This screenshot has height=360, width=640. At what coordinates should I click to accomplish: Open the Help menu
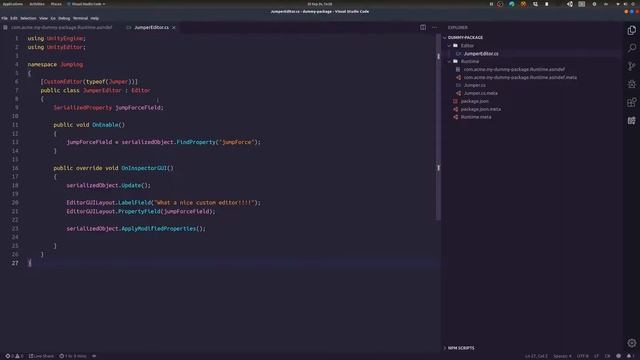(95, 18)
